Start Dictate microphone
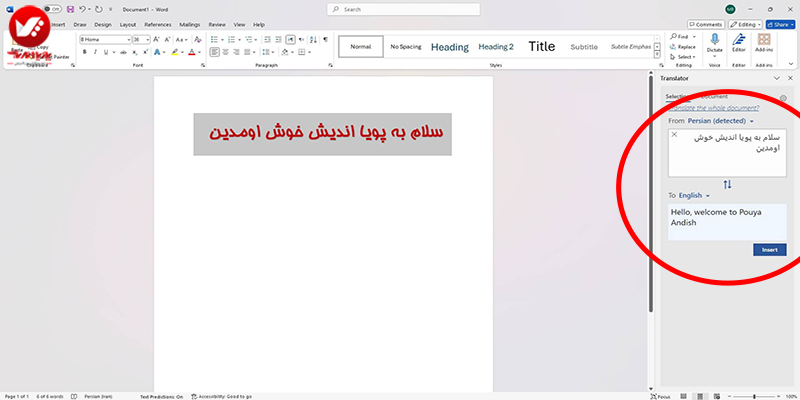 point(715,40)
